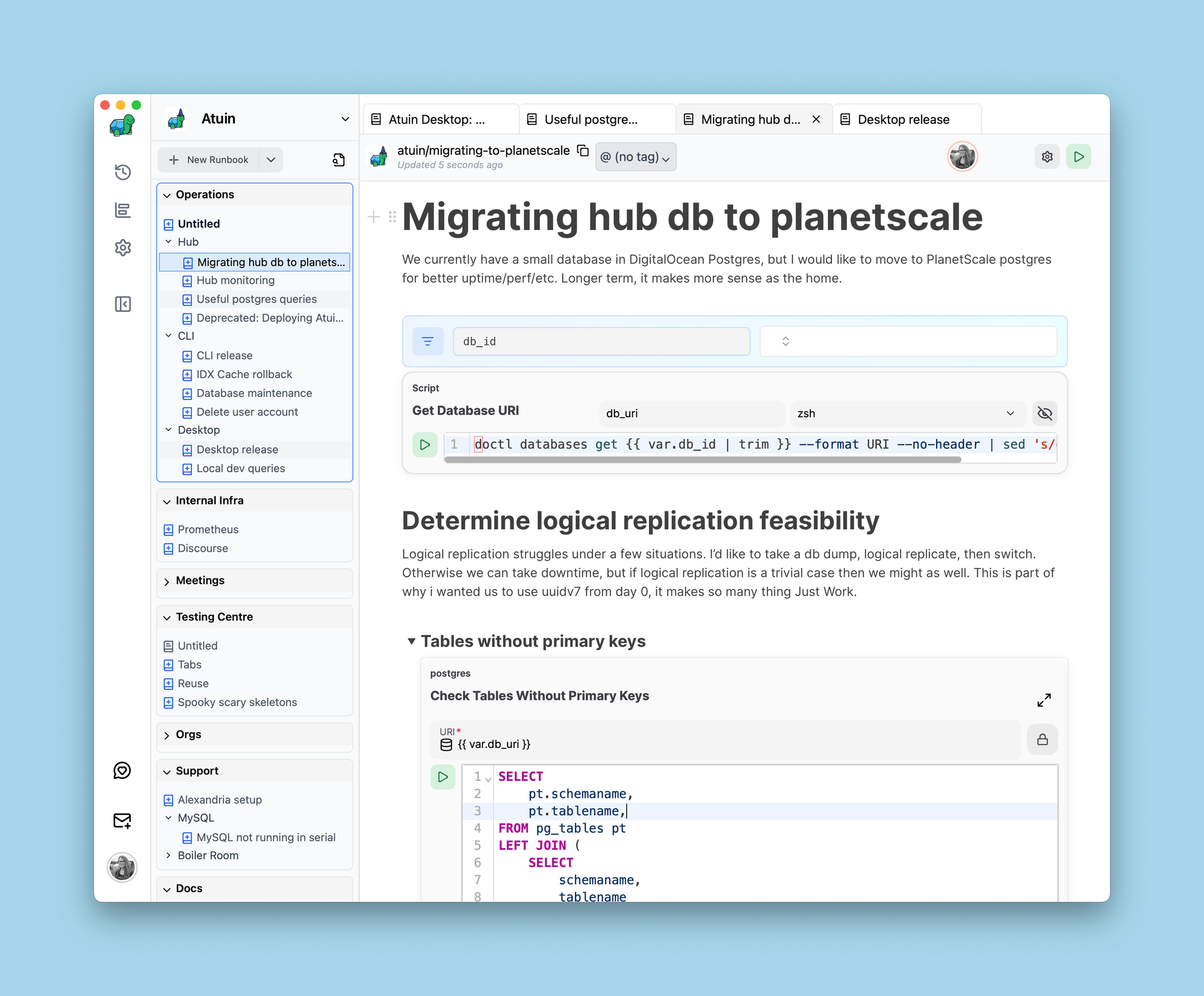Run the entire runbook with the top green play button

1078,157
